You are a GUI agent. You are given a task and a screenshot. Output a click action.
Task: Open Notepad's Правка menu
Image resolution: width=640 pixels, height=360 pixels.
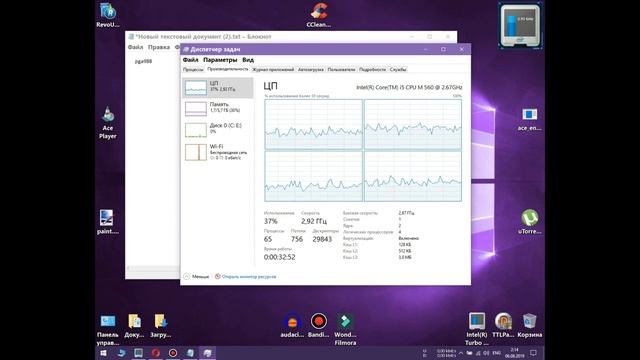[159, 47]
